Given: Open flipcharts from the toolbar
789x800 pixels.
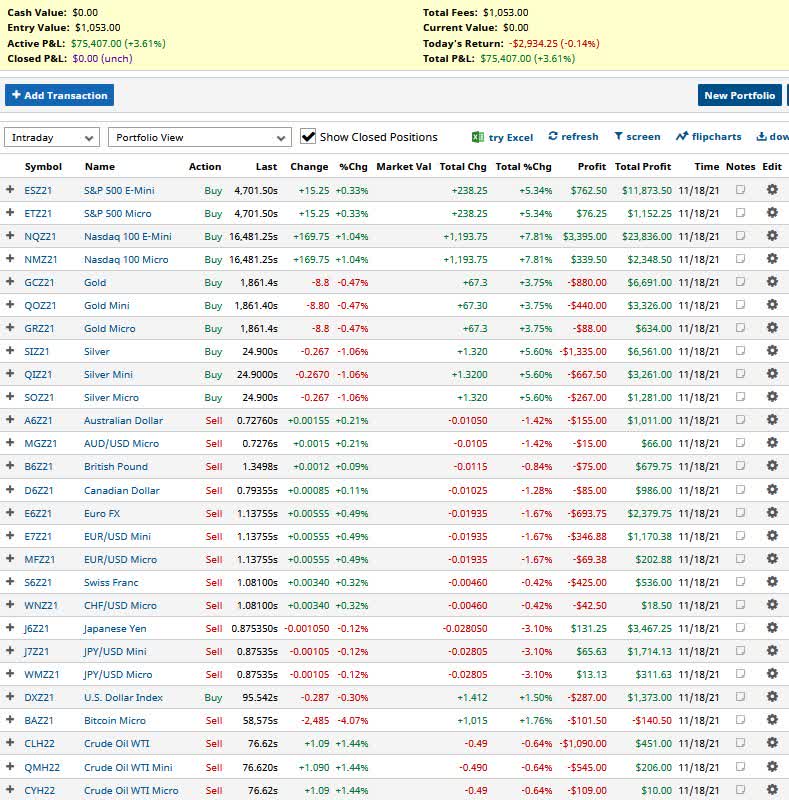Looking at the screenshot, I should point(682,137).
